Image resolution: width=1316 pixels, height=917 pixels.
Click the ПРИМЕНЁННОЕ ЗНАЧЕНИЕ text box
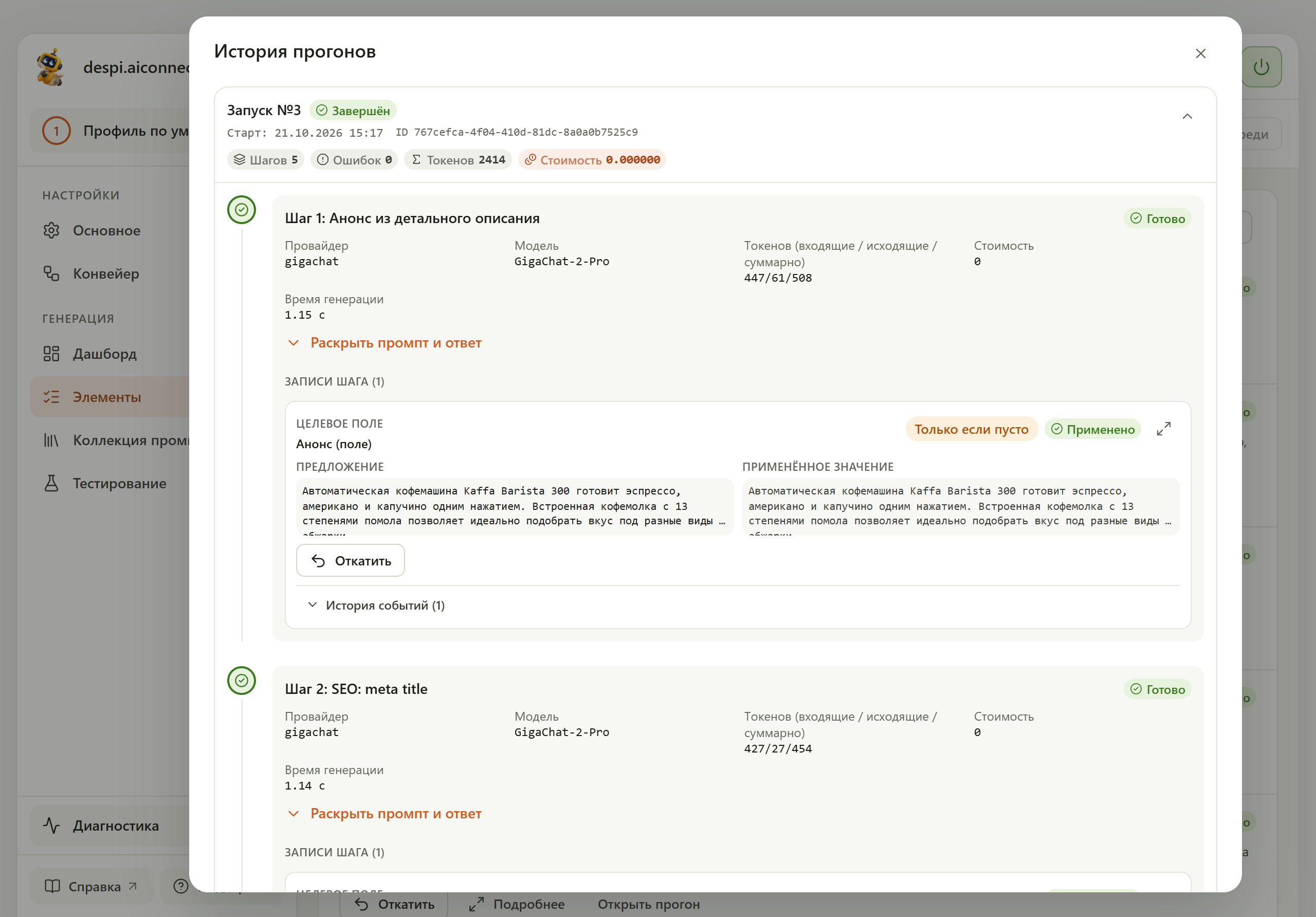pos(961,507)
